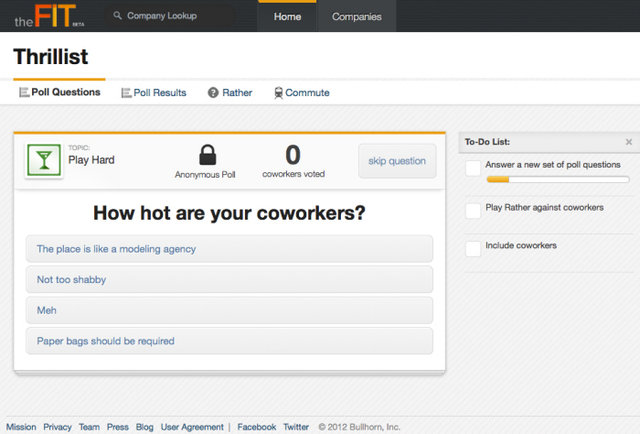Click the 'Play Hard' topic label
This screenshot has height=434, width=640.
[x=91, y=160]
